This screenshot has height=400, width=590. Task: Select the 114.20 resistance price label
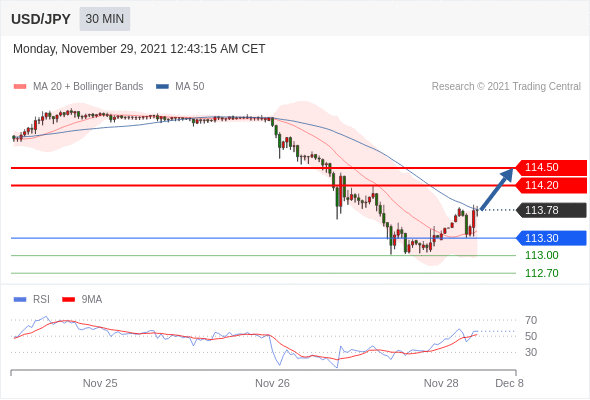pyautogui.click(x=551, y=185)
